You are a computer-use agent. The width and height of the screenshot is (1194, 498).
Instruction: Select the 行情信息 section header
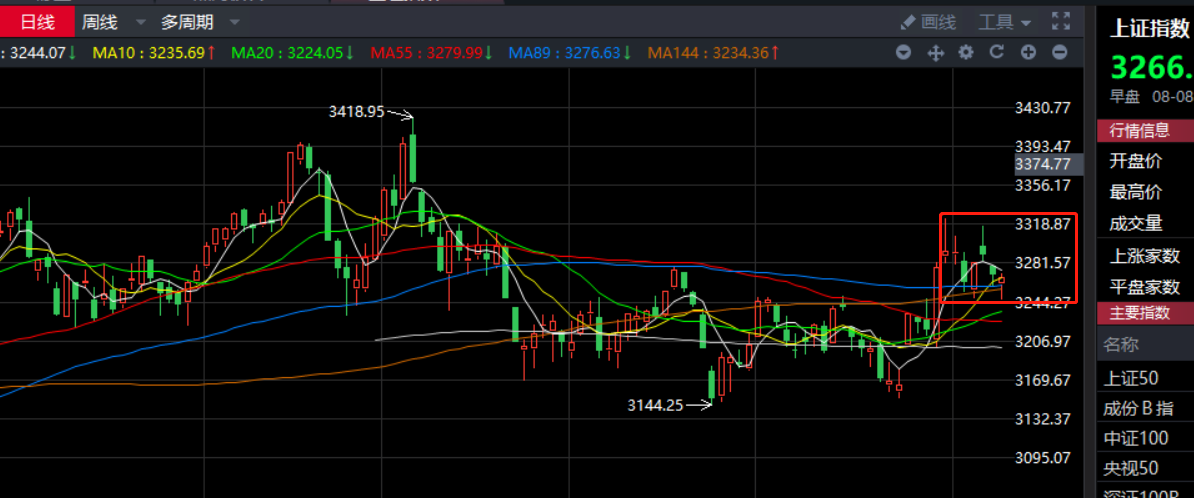1141,130
